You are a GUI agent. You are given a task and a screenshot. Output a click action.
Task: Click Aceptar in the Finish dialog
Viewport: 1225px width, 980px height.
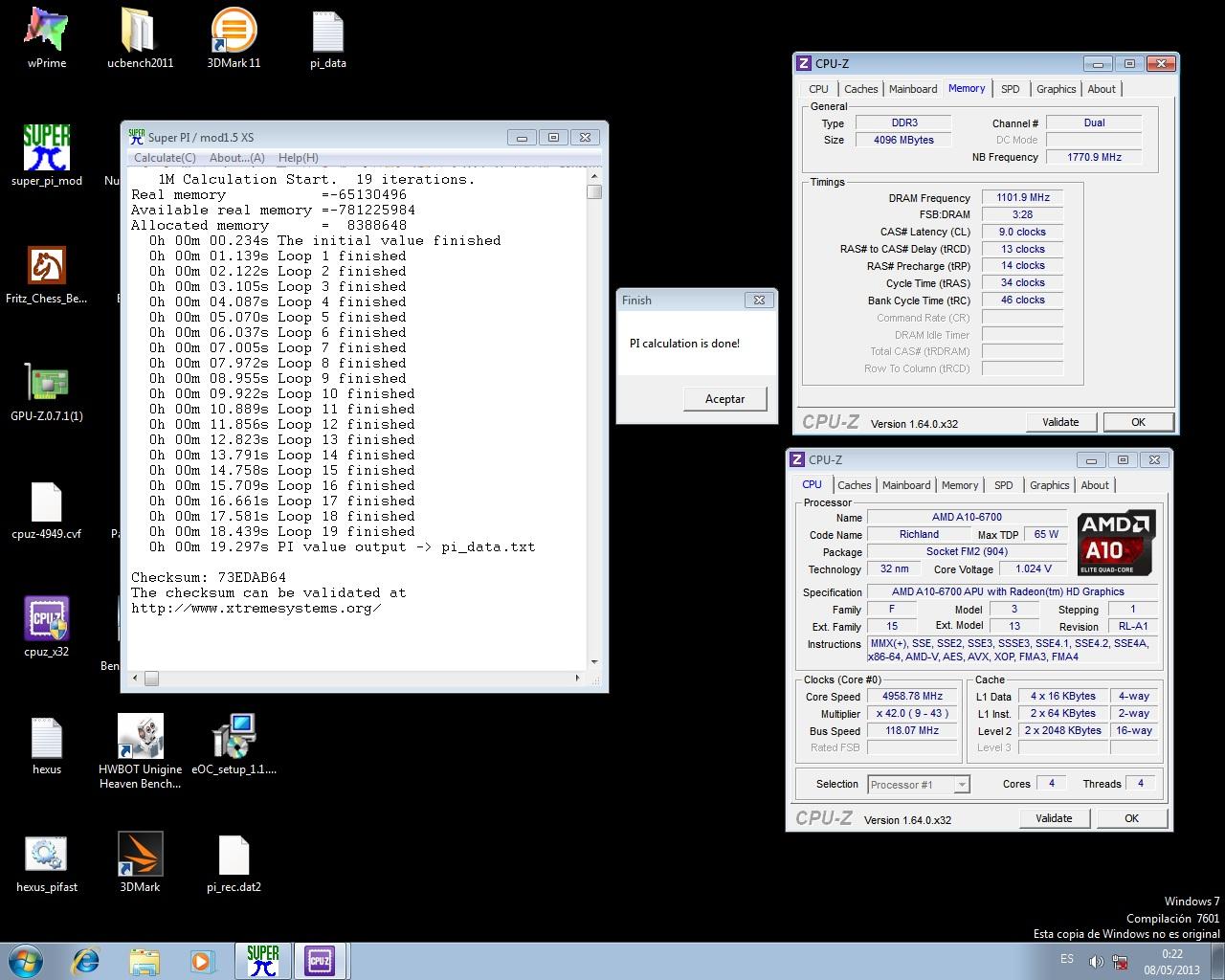724,399
